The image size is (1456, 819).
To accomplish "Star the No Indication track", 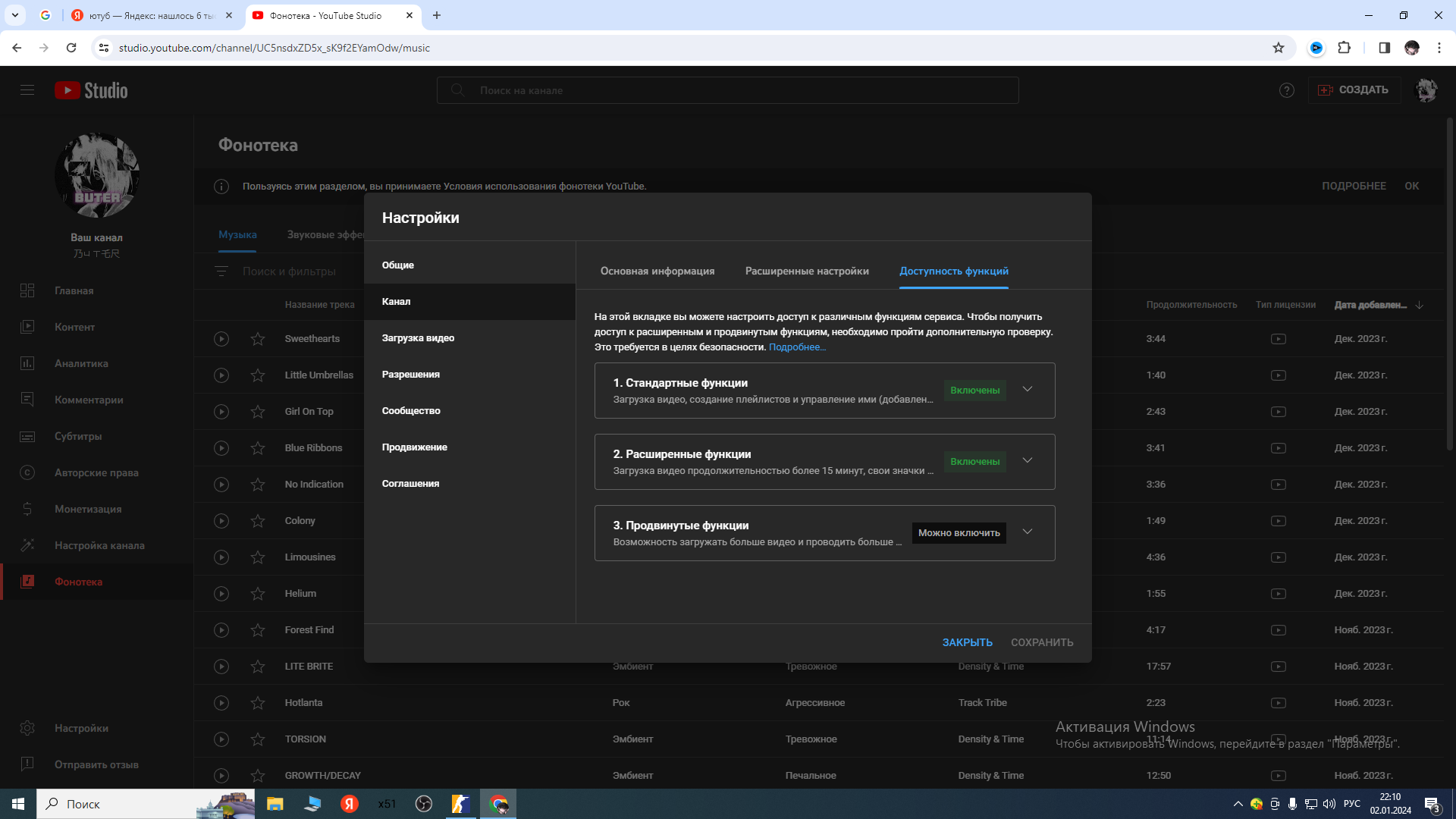I will tap(258, 485).
